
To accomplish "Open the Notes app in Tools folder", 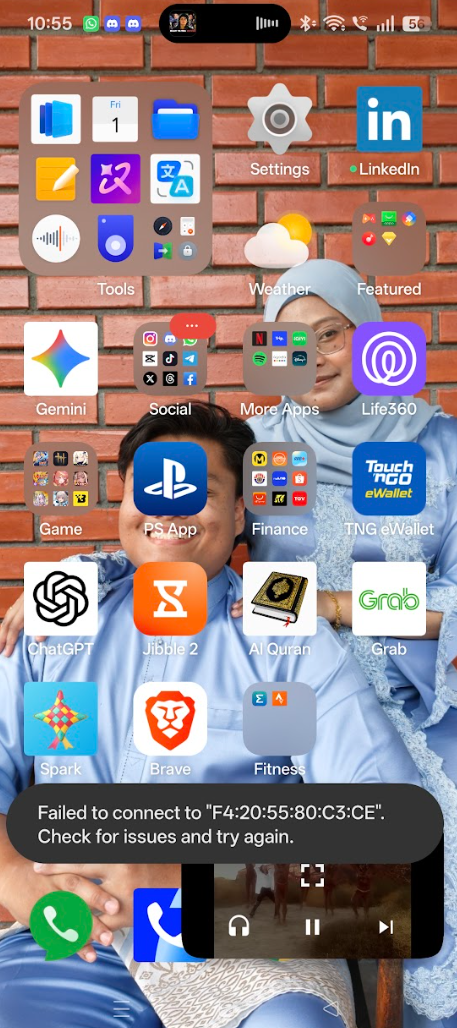I will point(56,178).
